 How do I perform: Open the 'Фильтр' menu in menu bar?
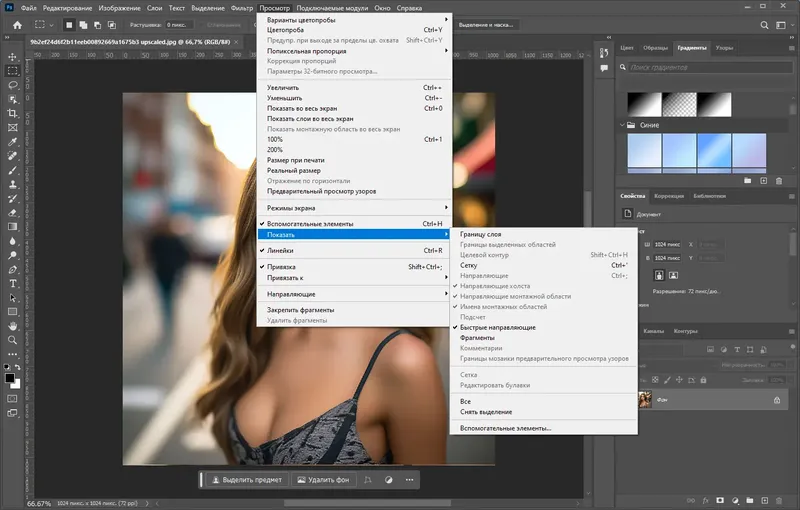241,8
